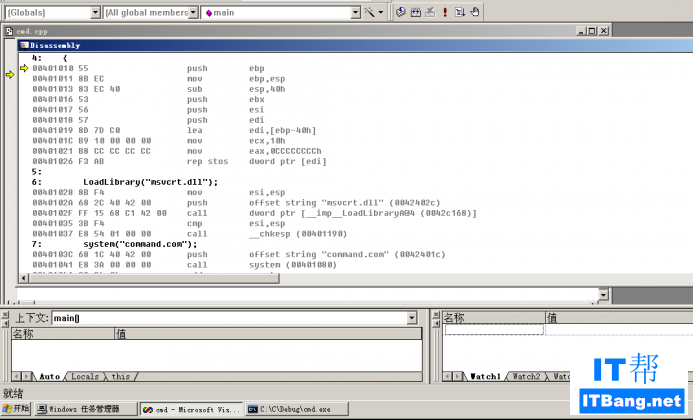The width and height of the screenshot is (693, 420).
Task: Click the Go debug toolbar icon
Action: coord(460,12)
